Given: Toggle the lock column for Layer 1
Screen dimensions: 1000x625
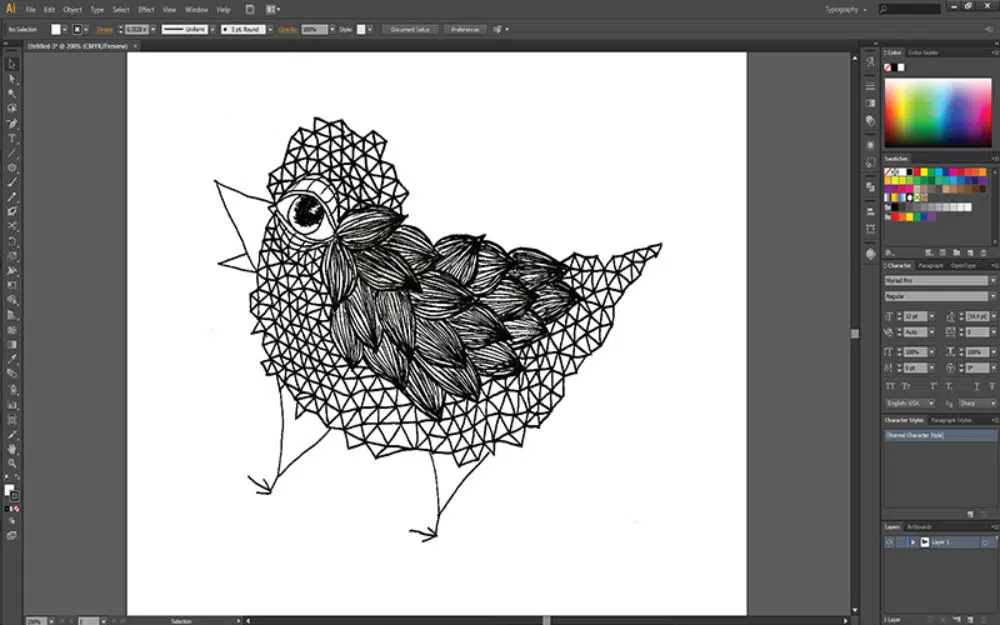Looking at the screenshot, I should click(900, 542).
